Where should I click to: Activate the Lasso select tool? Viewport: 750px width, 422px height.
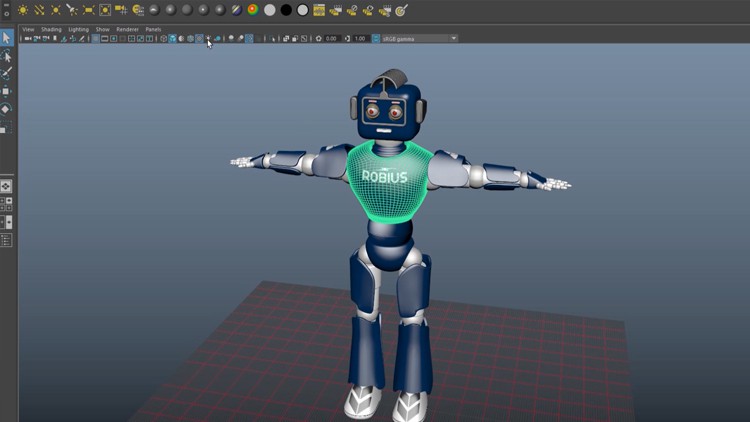point(7,56)
